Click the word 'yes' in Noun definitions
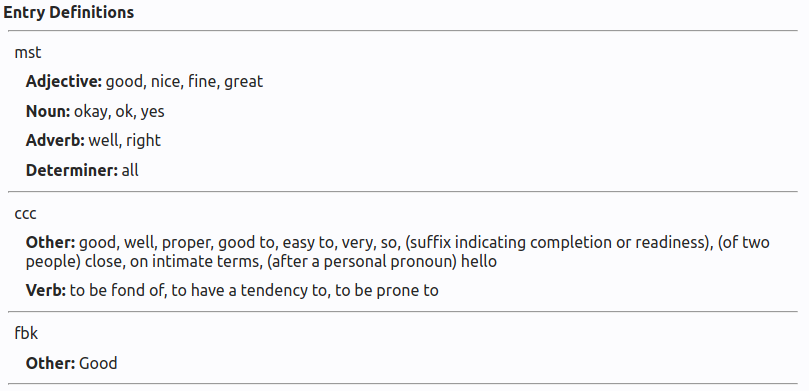 153,112
